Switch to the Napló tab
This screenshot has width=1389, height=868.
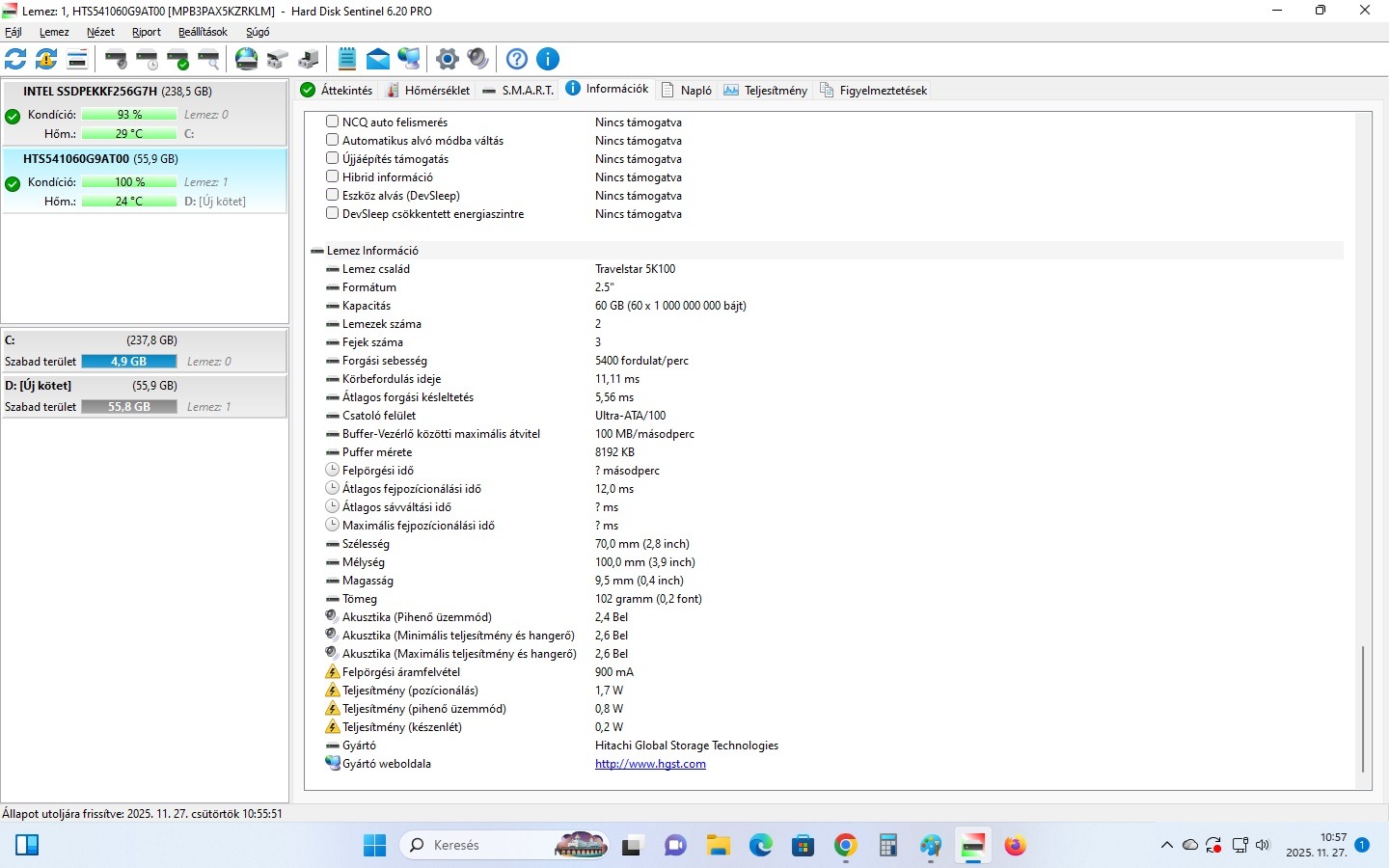pyautogui.click(x=687, y=90)
